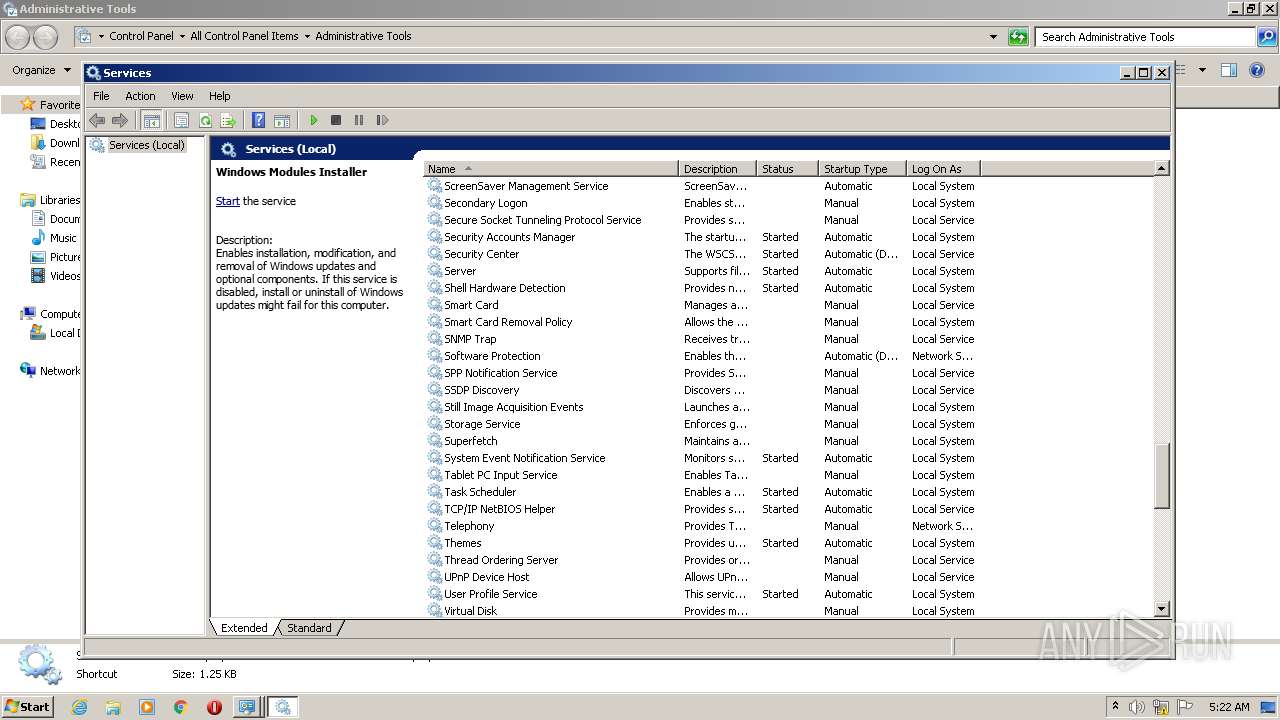
Task: Click the Back arrow in Services toolbar
Action: click(x=97, y=120)
